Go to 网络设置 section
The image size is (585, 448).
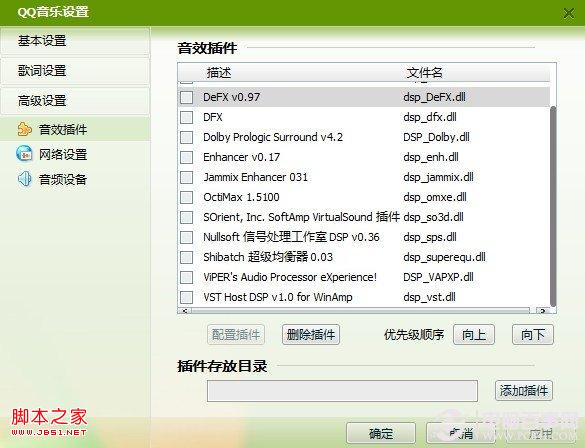pos(63,154)
